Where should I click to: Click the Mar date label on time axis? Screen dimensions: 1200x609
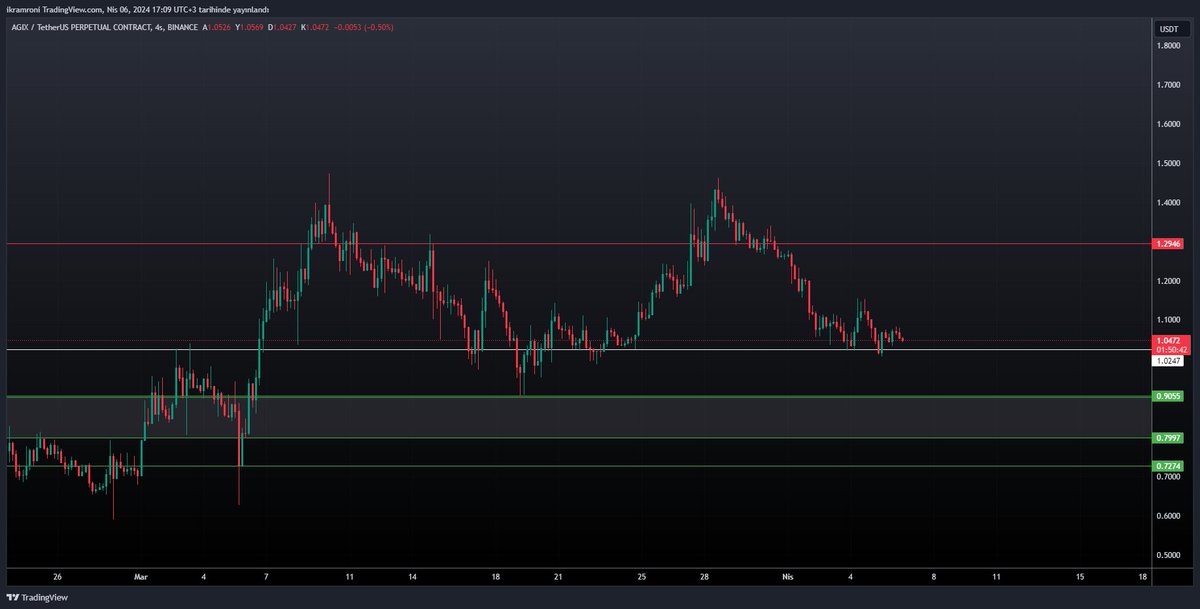(x=141, y=577)
